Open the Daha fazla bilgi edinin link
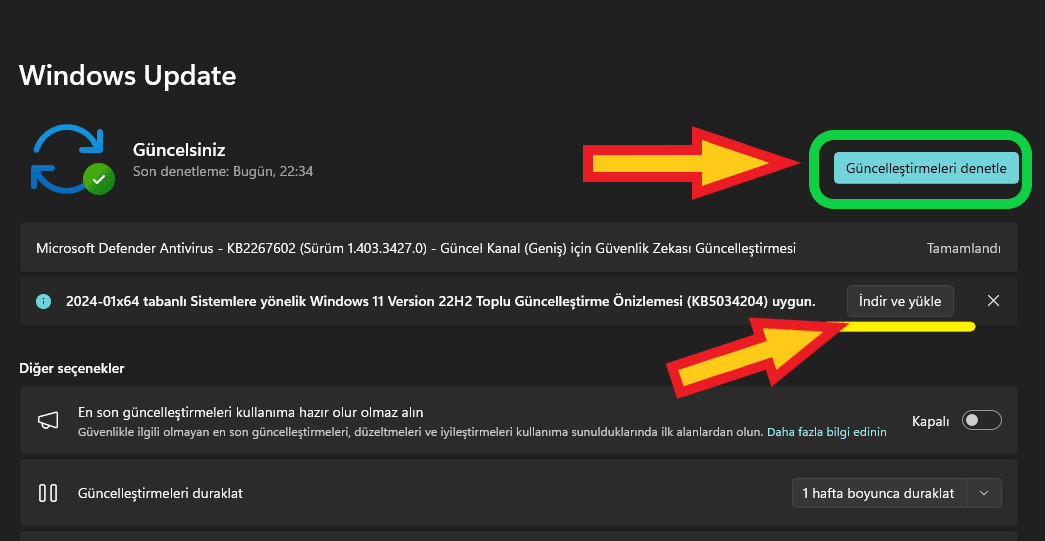The height and width of the screenshot is (541, 1045). tap(826, 432)
